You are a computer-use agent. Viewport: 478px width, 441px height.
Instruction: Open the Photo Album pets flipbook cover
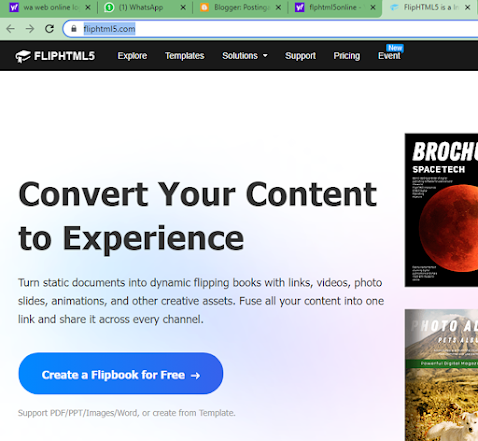point(441,375)
